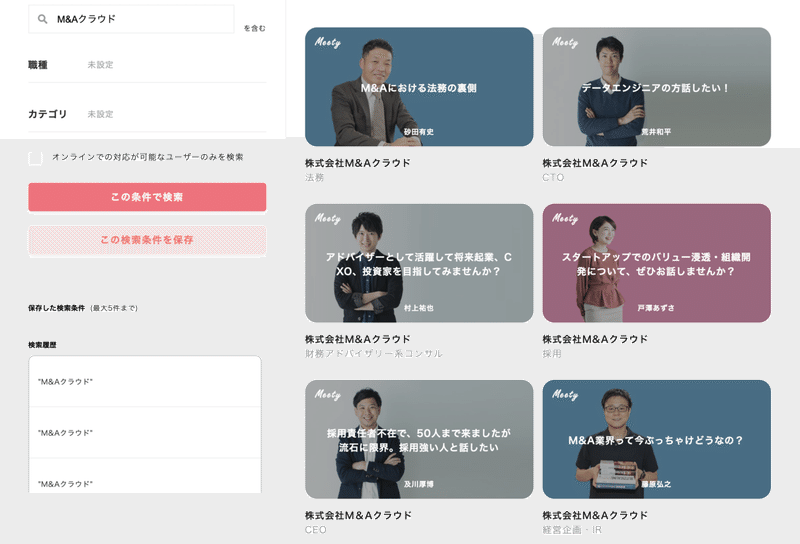Click the search magnifier icon
The height and width of the screenshot is (544, 800).
43,19
